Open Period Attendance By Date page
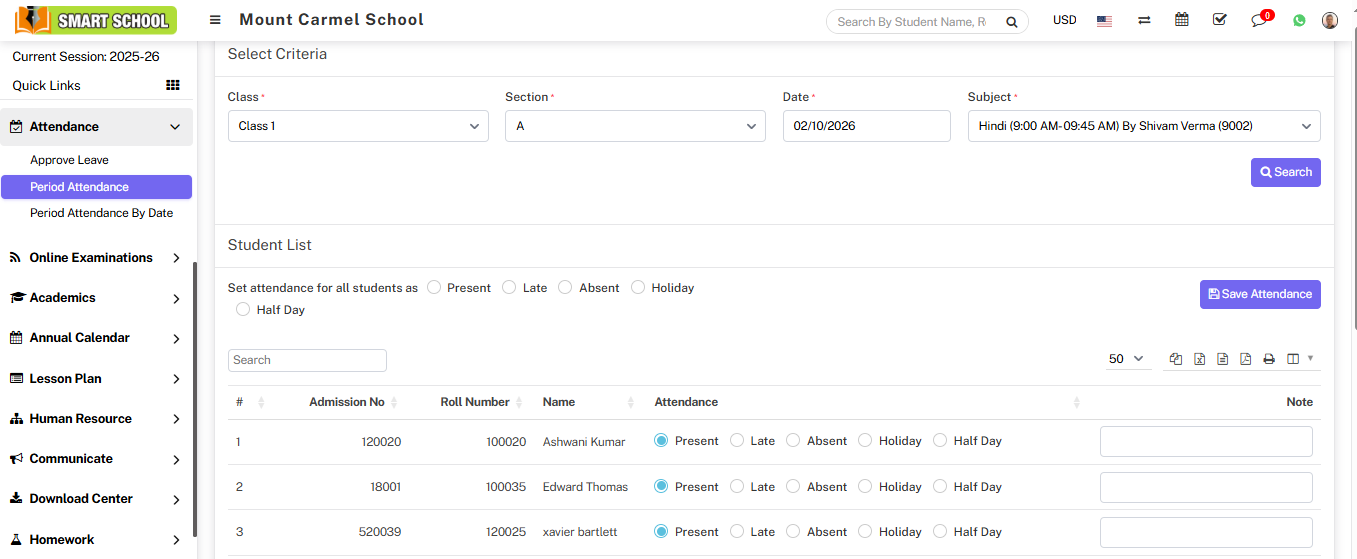Screen dimensions: 1357x559 pyautogui.click(x=101, y=213)
